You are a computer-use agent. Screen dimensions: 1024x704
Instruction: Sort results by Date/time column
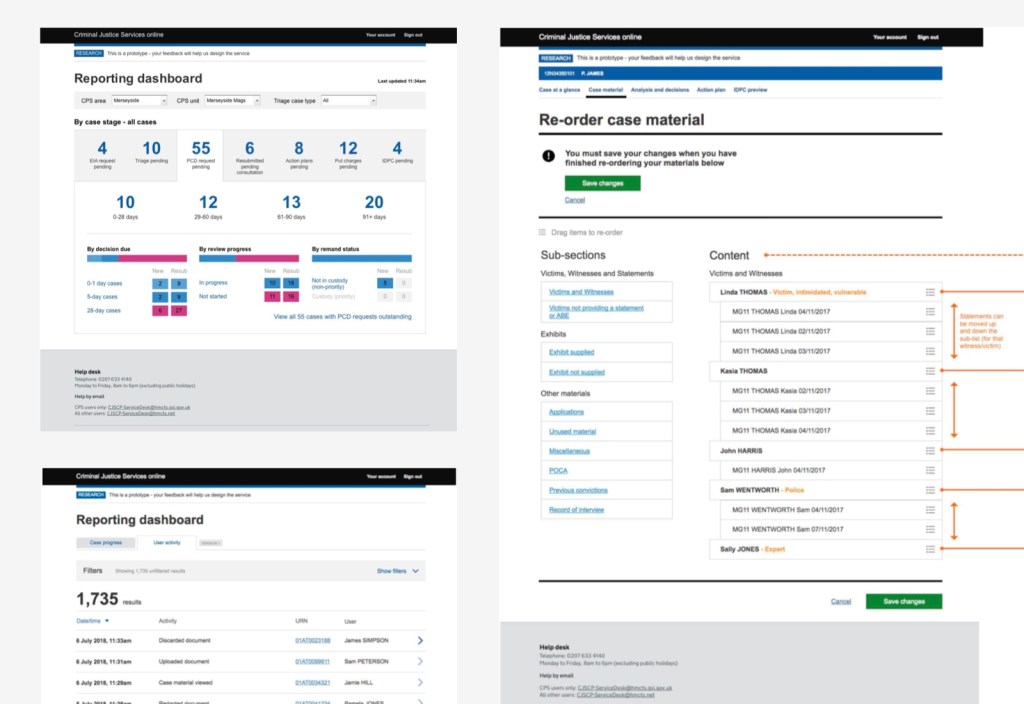click(94, 621)
